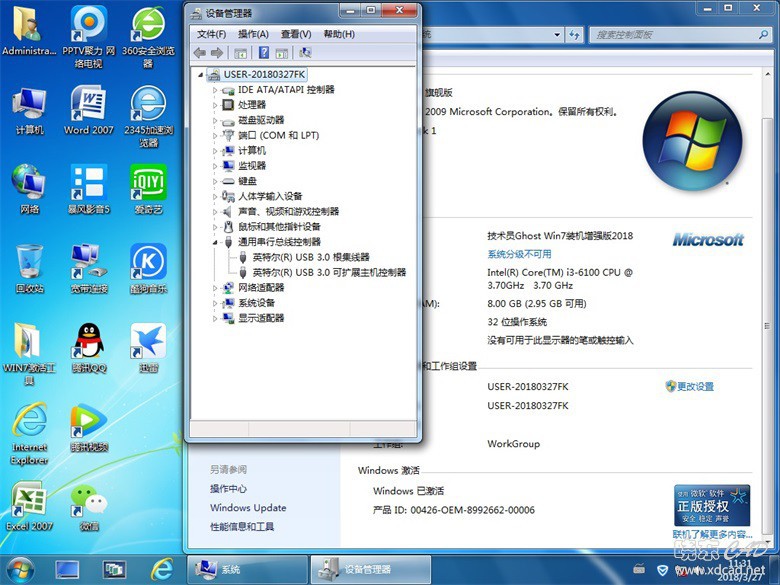Launch Word 2007 from desktop
This screenshot has width=780, height=585.
point(89,110)
